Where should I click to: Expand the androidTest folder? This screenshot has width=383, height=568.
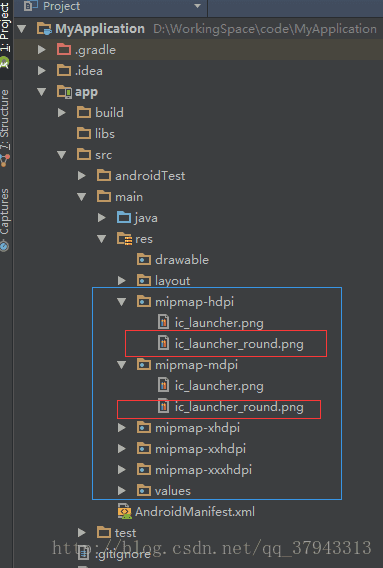(x=82, y=176)
